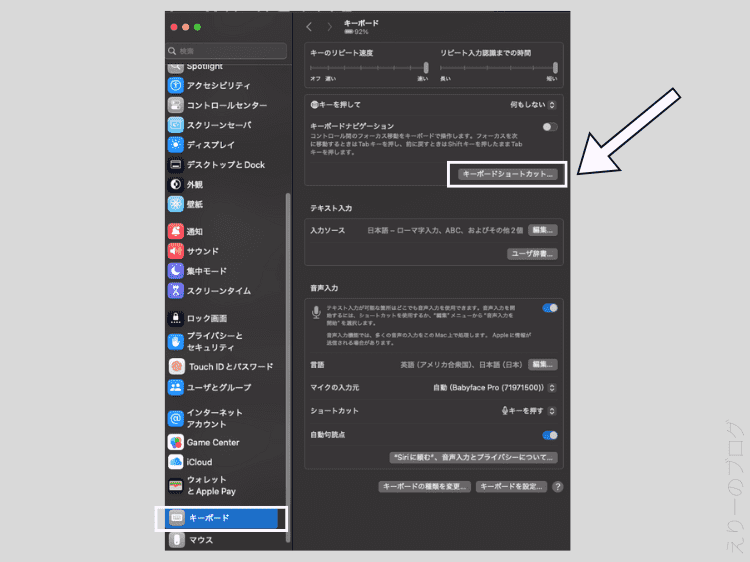The height and width of the screenshot is (562, 750).
Task: Disable the 自動句読点 toggle
Action: pos(550,436)
